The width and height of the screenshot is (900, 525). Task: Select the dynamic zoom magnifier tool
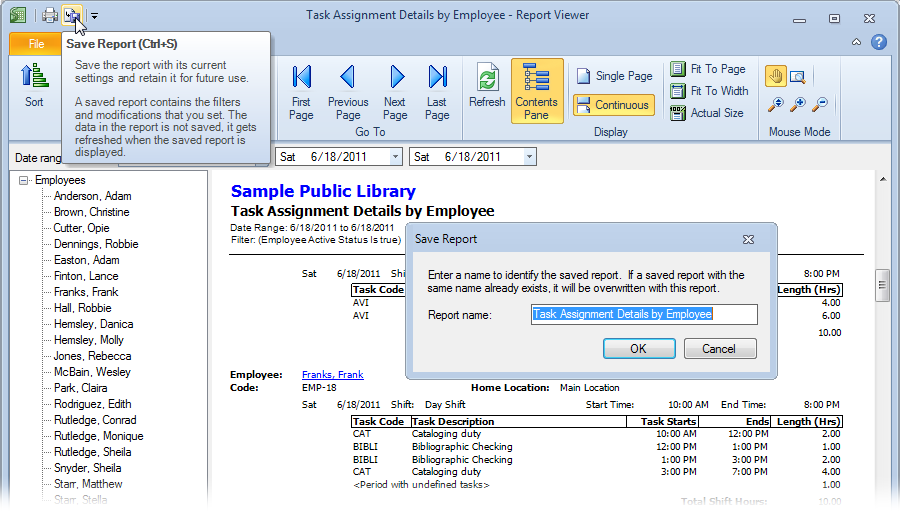775,104
